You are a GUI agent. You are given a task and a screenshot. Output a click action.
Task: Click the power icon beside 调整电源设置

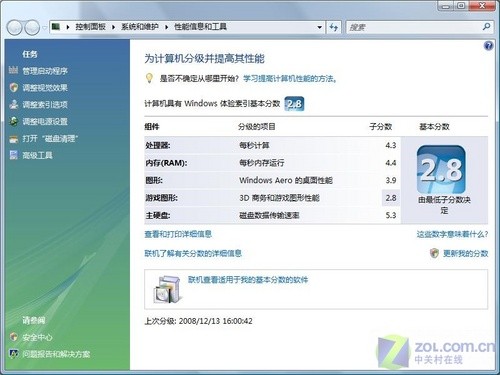coord(14,121)
